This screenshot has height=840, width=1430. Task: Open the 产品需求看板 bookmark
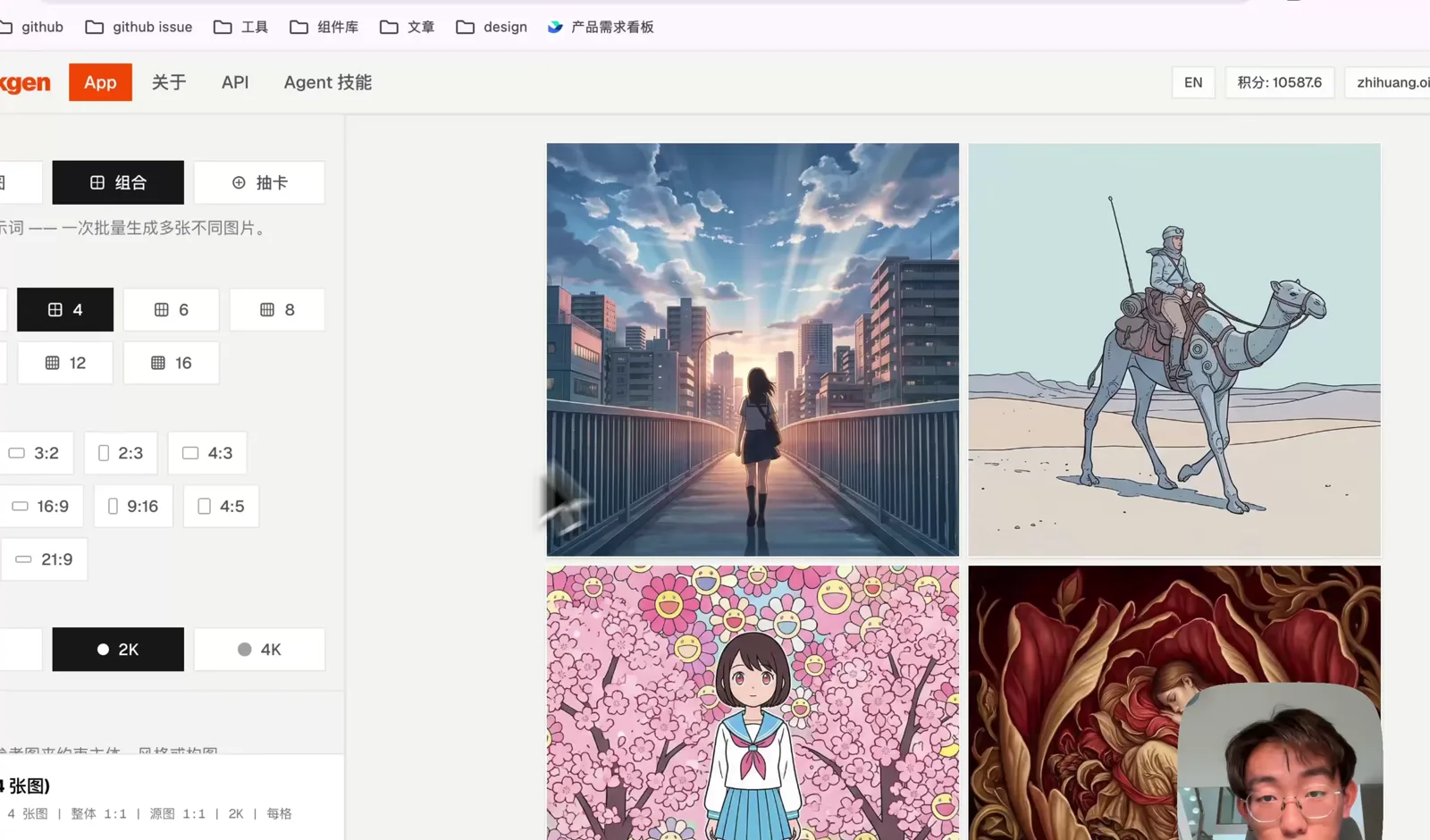(601, 27)
